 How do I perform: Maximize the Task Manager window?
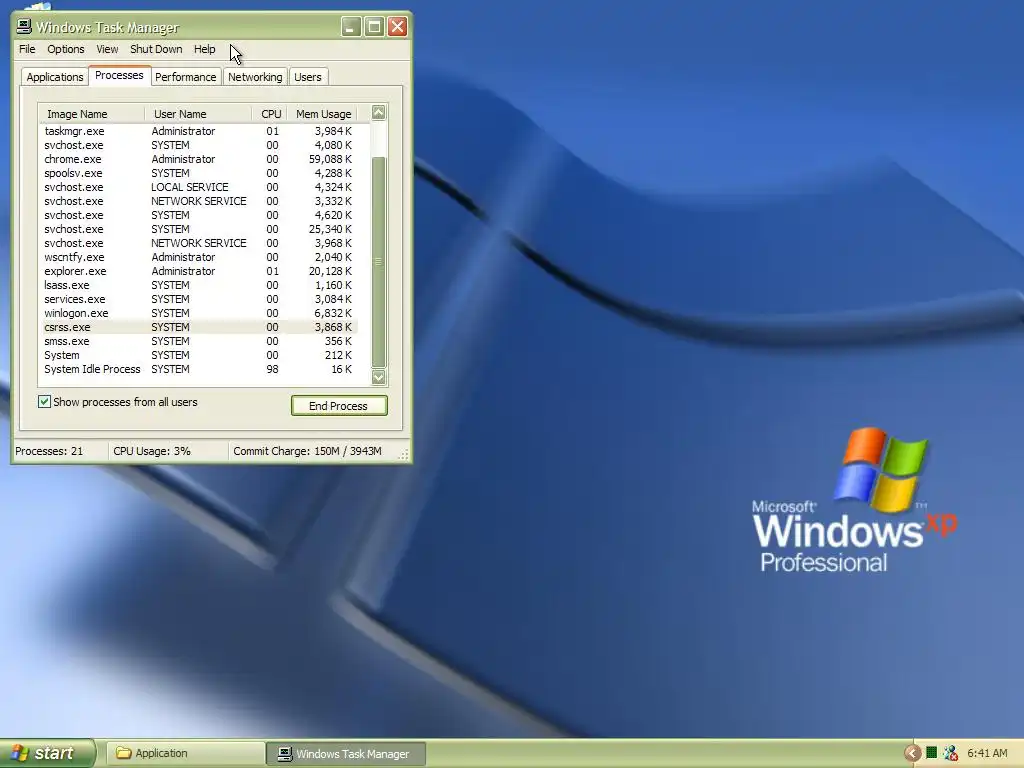pos(374,27)
